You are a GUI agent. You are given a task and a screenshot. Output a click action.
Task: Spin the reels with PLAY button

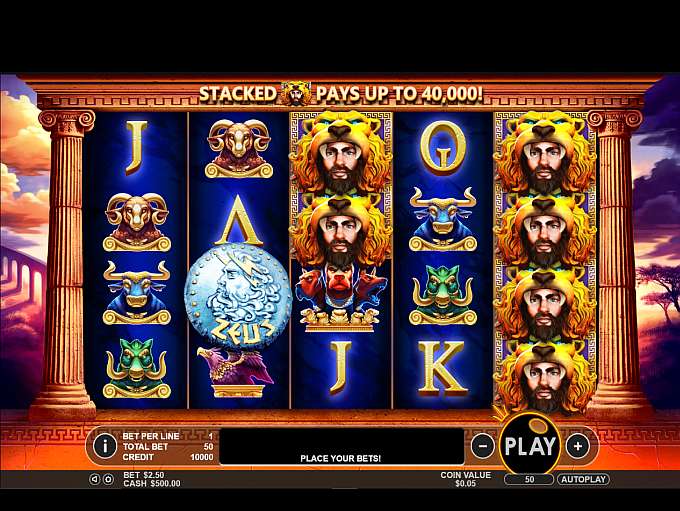530,445
